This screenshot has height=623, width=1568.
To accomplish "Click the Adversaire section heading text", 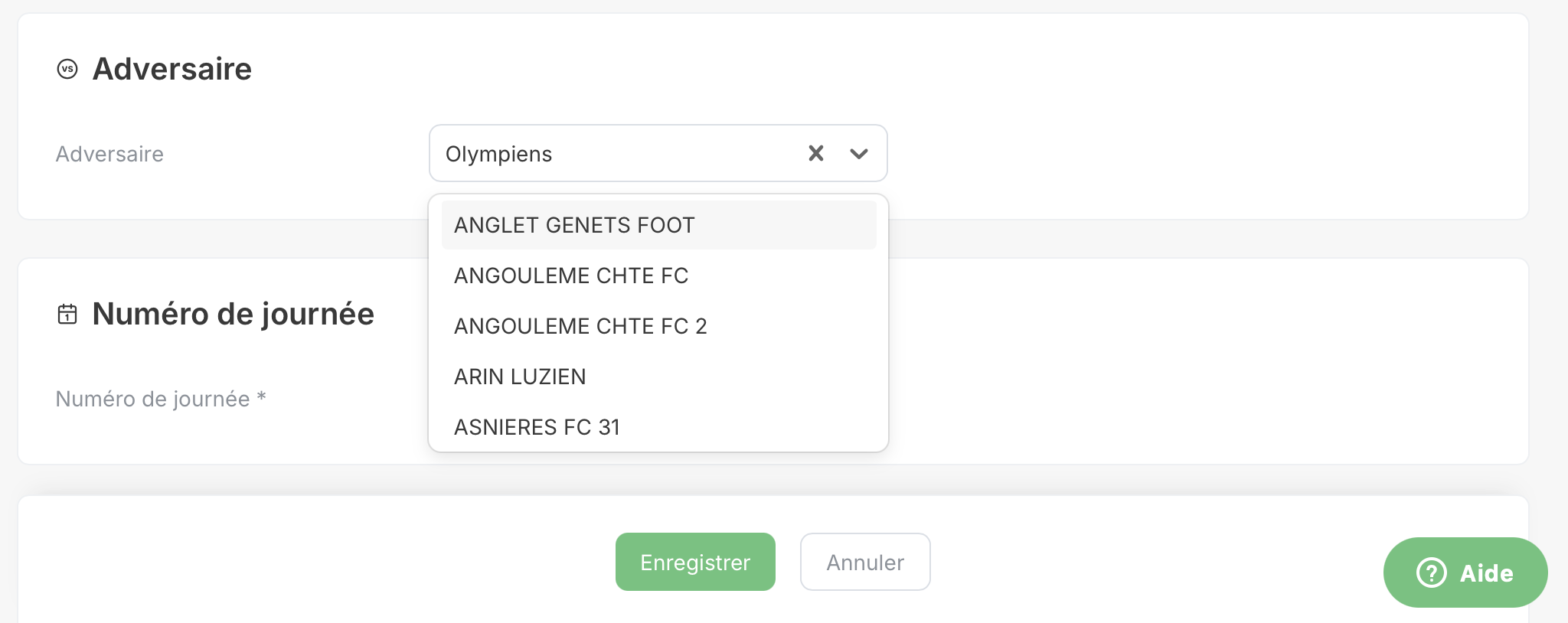I will pos(172,70).
